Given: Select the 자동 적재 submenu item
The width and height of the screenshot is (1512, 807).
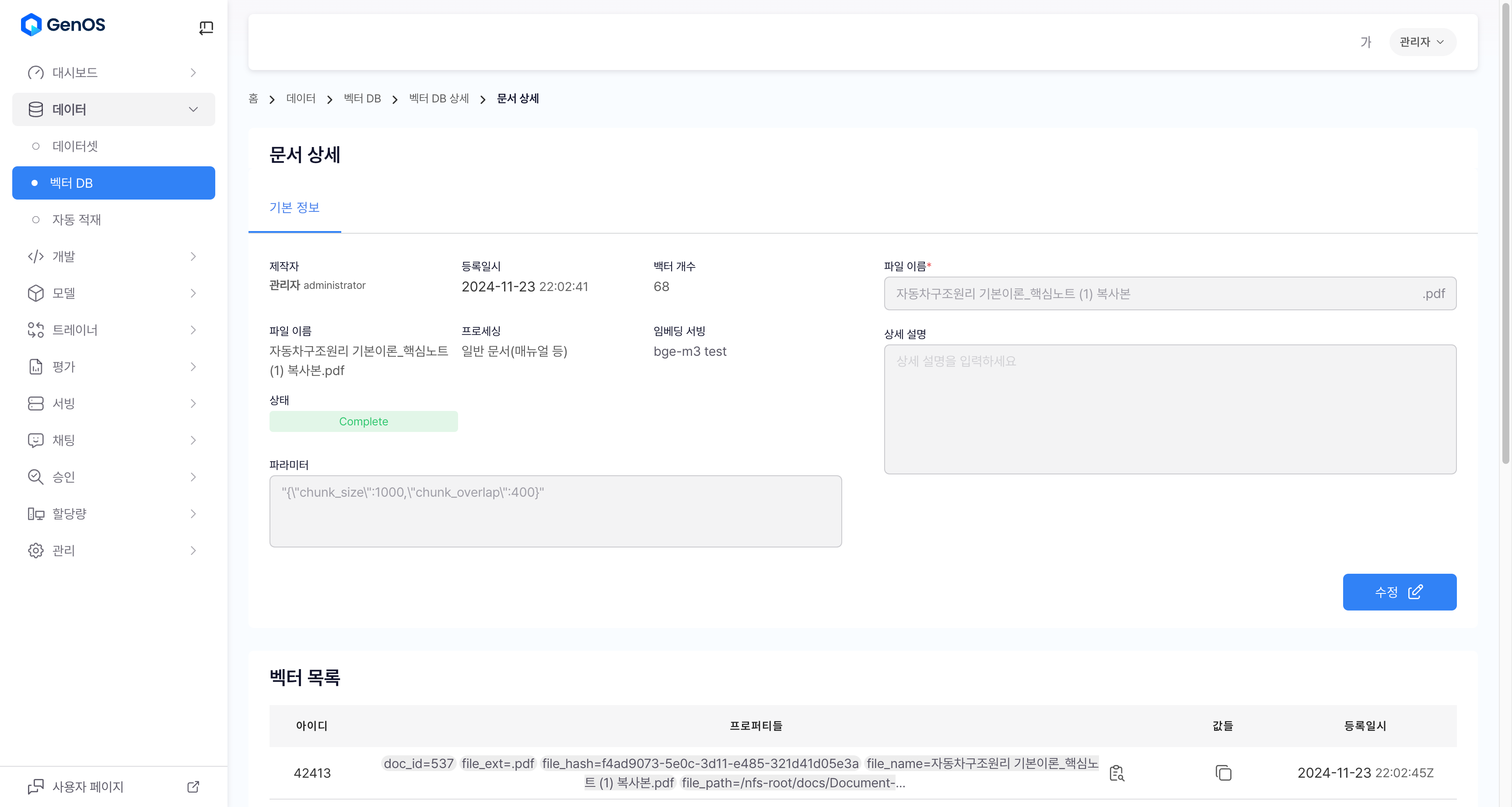Looking at the screenshot, I should pyautogui.click(x=76, y=220).
